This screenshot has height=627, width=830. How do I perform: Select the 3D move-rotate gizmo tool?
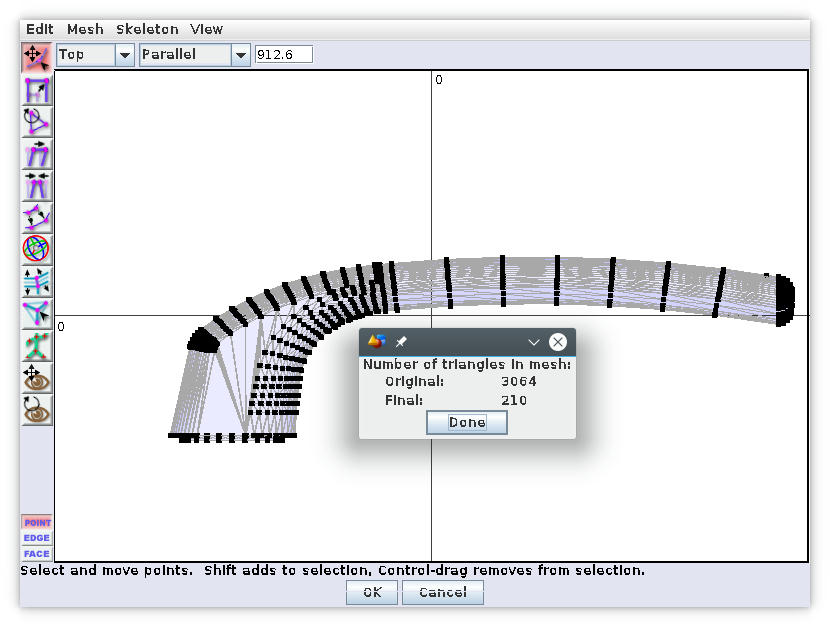pyautogui.click(x=37, y=249)
